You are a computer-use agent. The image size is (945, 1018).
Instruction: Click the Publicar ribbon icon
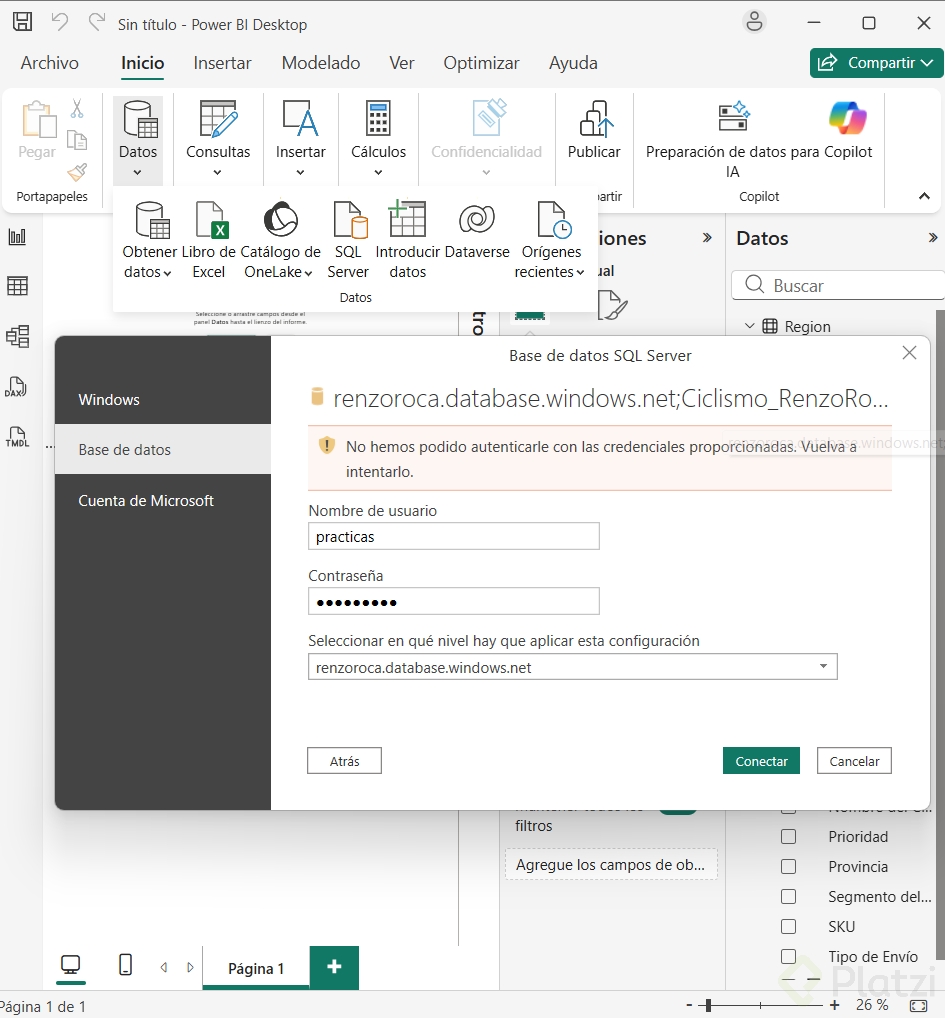tap(594, 130)
